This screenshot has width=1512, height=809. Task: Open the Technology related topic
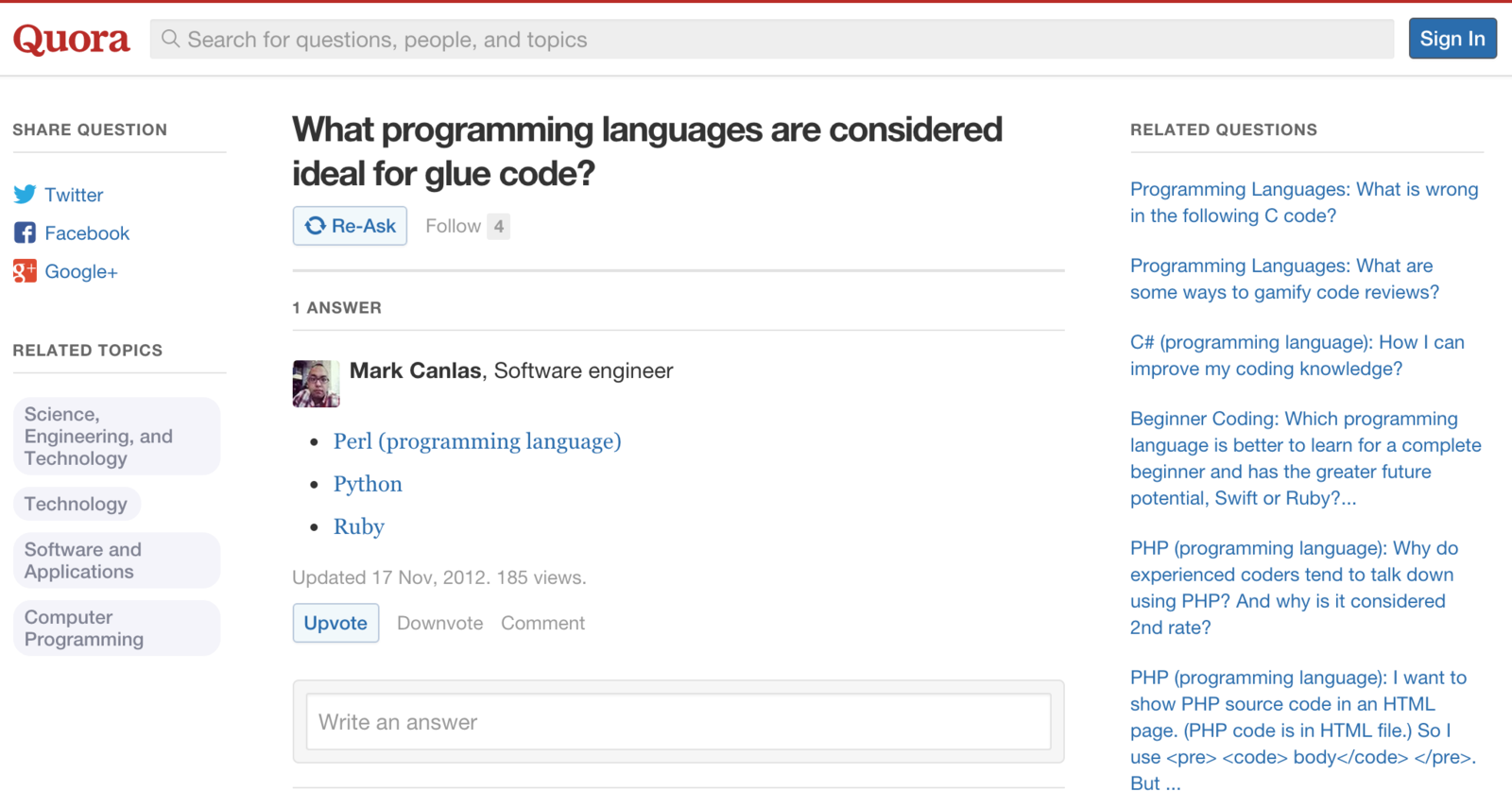coord(77,504)
